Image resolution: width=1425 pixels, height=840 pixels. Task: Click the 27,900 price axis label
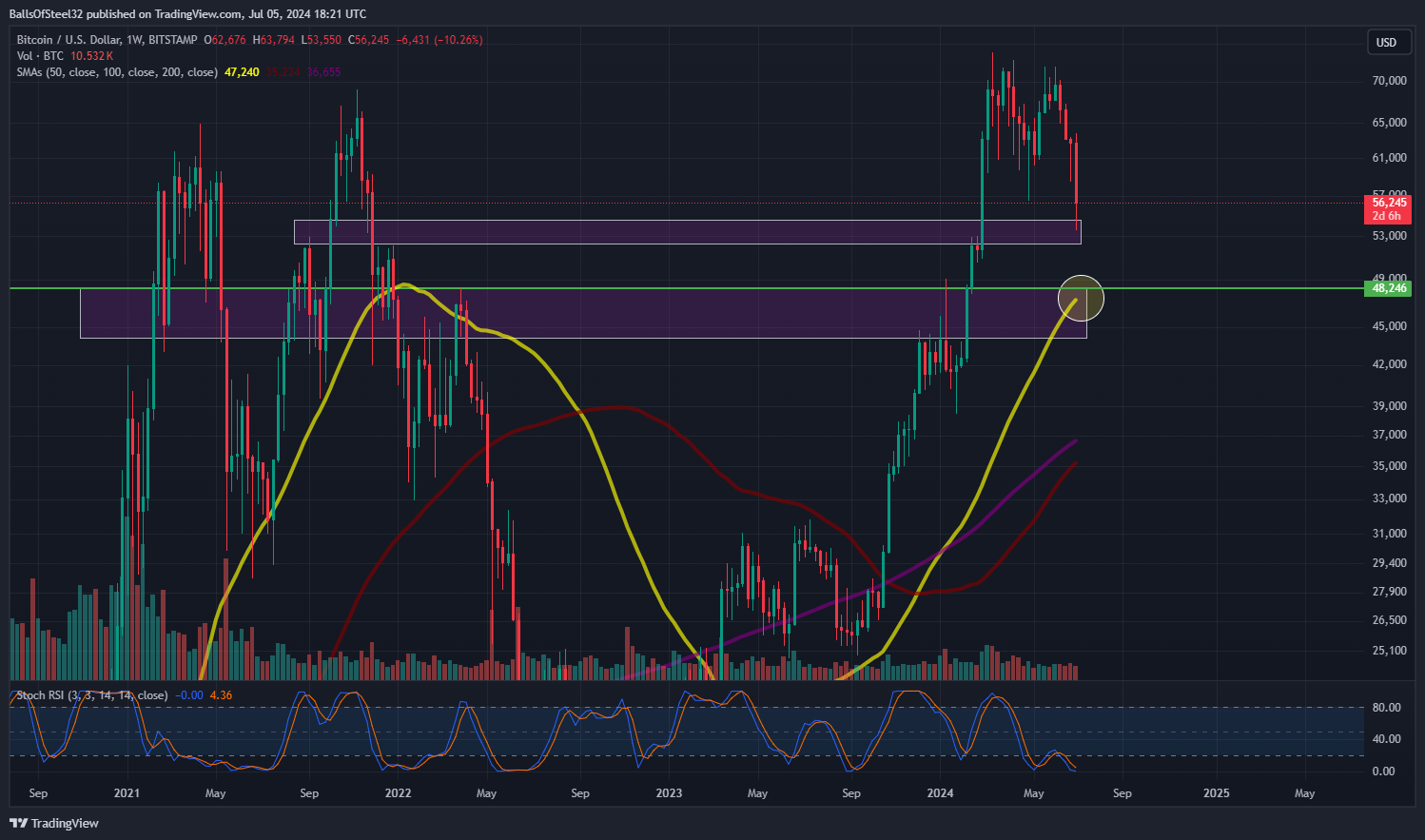[1389, 592]
